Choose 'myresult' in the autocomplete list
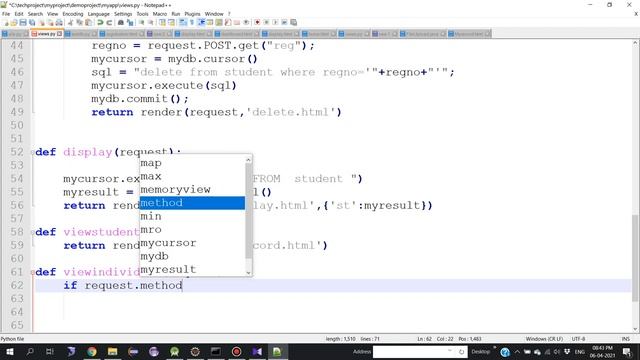 coord(192,269)
